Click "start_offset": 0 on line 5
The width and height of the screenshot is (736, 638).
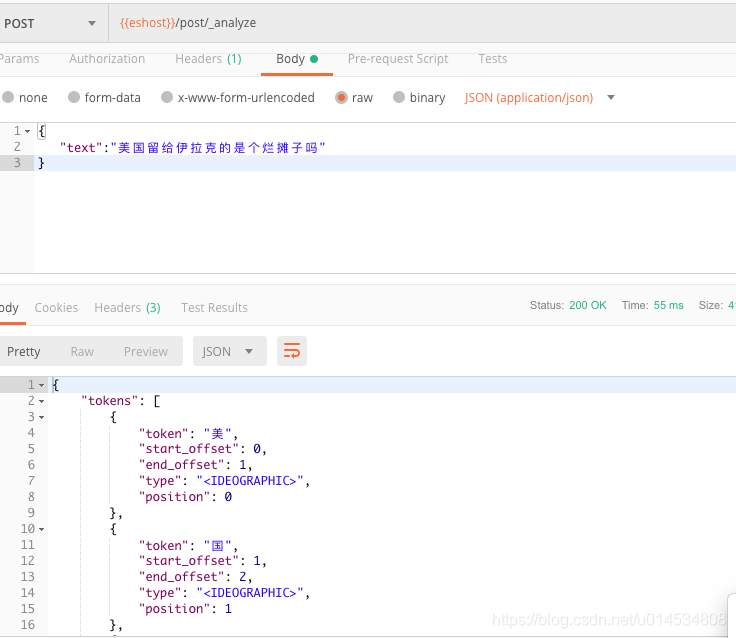coord(203,449)
